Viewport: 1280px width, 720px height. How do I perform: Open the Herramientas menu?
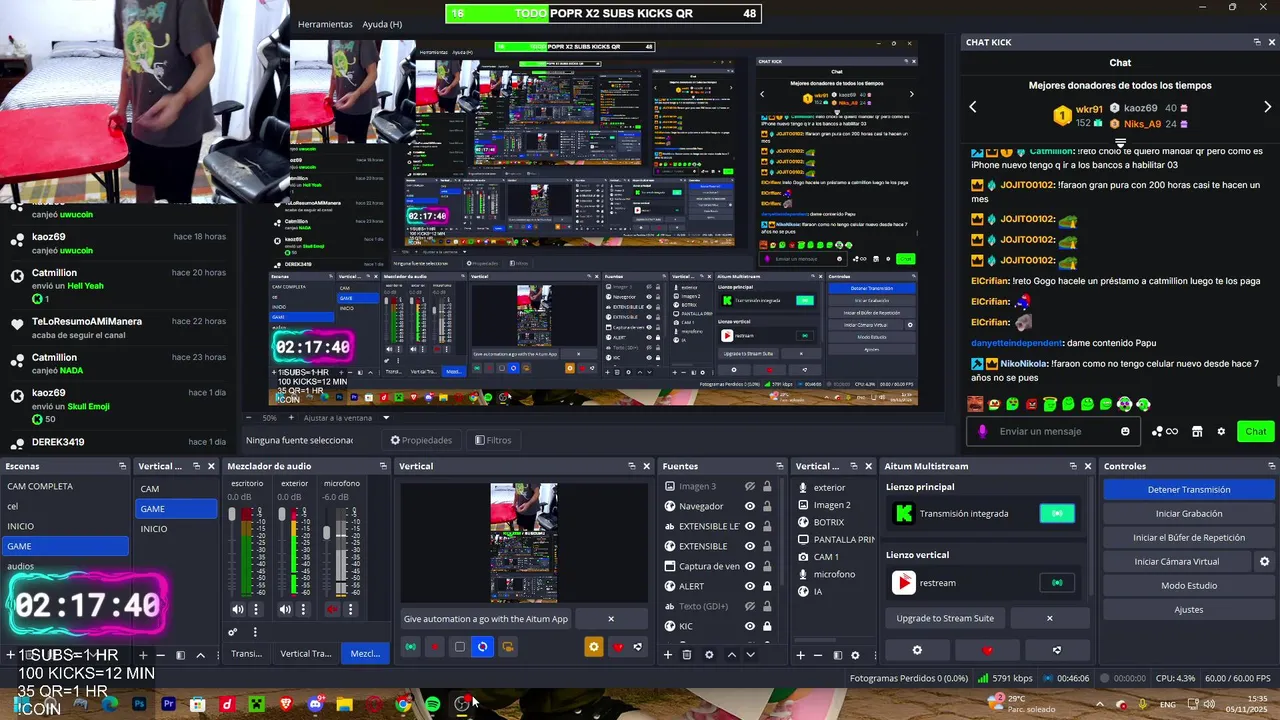pos(325,24)
